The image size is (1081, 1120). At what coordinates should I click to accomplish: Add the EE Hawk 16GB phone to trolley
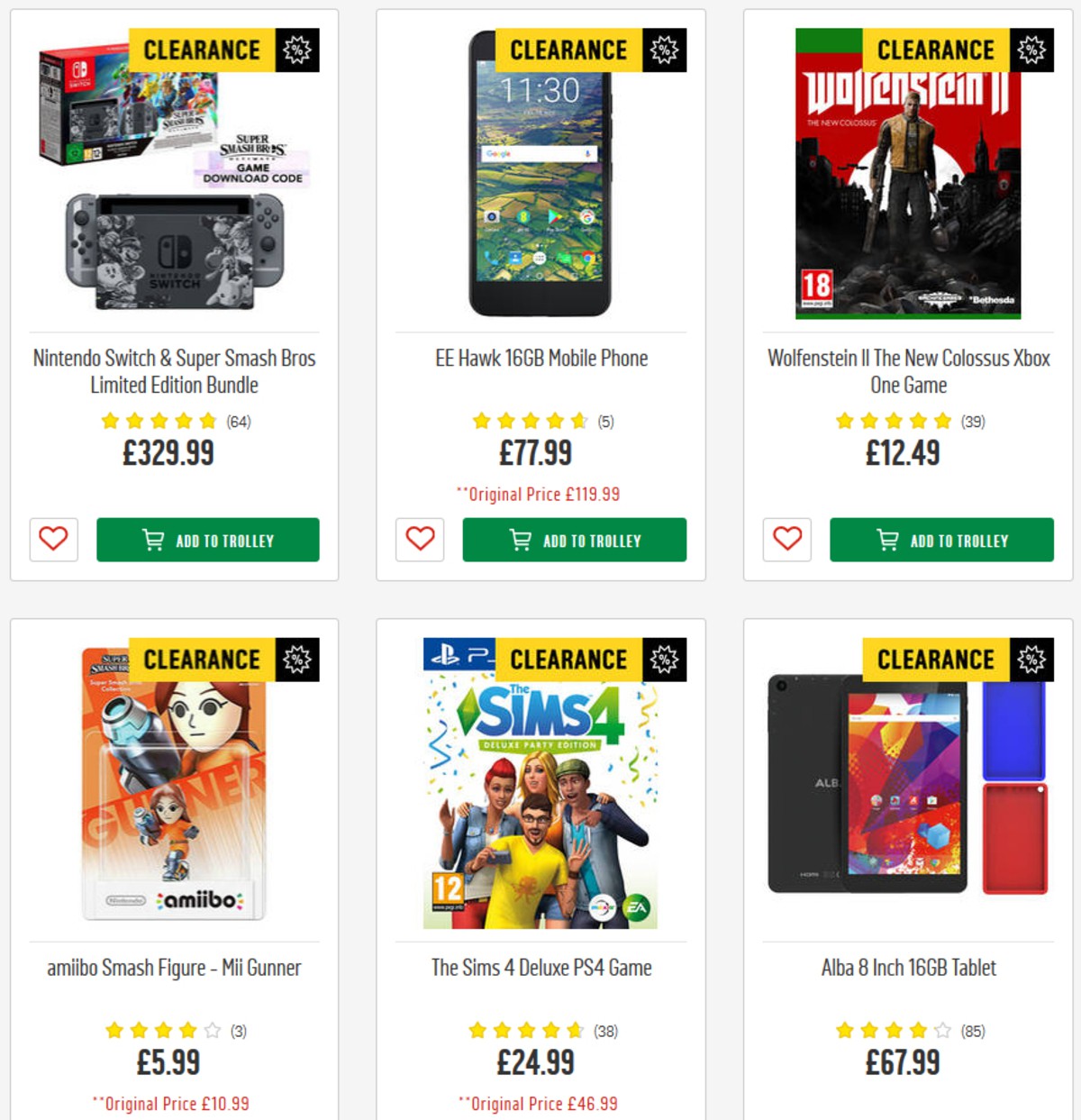click(x=575, y=541)
